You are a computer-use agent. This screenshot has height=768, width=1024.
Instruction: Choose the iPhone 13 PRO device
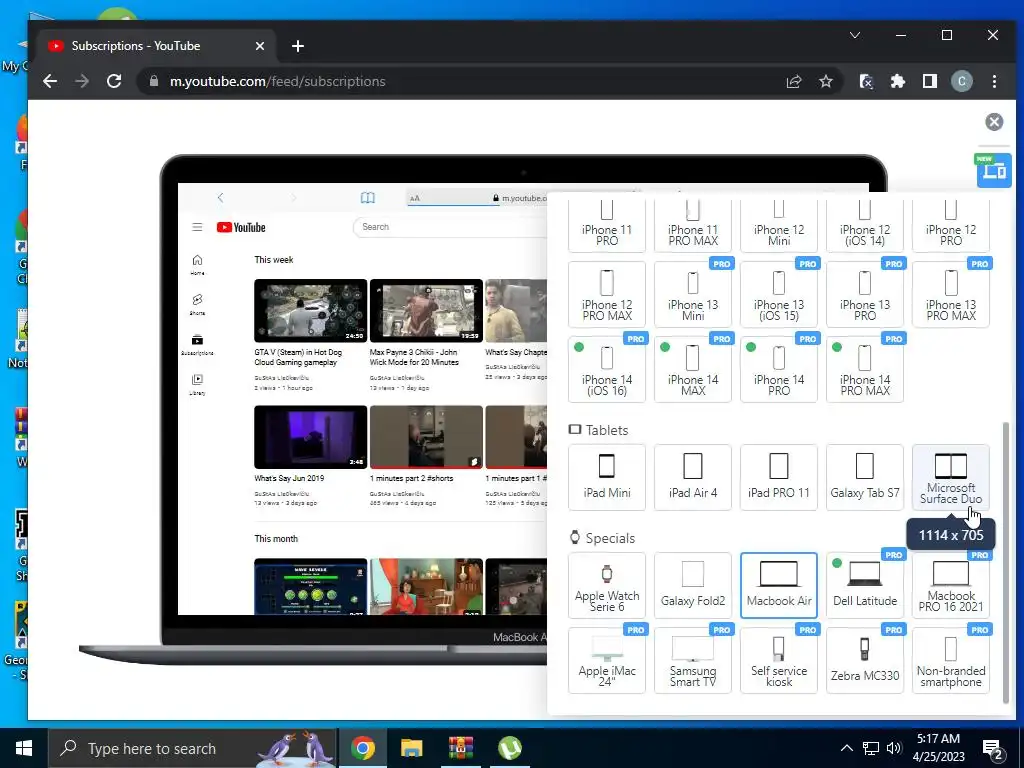[x=865, y=295]
